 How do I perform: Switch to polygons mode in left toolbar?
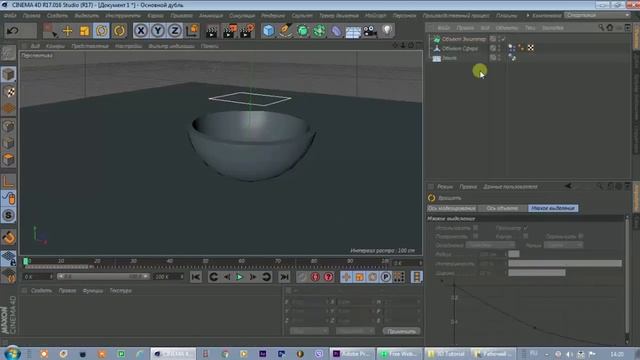click(x=9, y=160)
